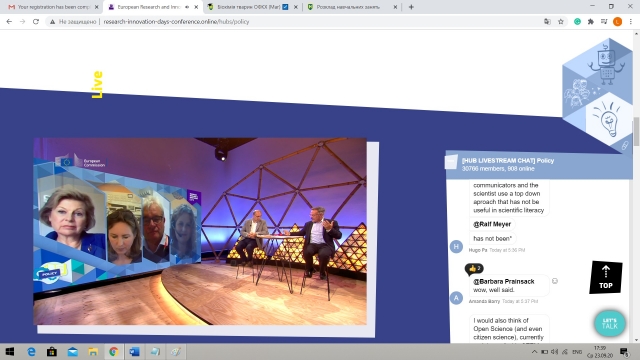Click the black TOP scroll-to-top button
This screenshot has width=640, height=360.
pos(606,278)
